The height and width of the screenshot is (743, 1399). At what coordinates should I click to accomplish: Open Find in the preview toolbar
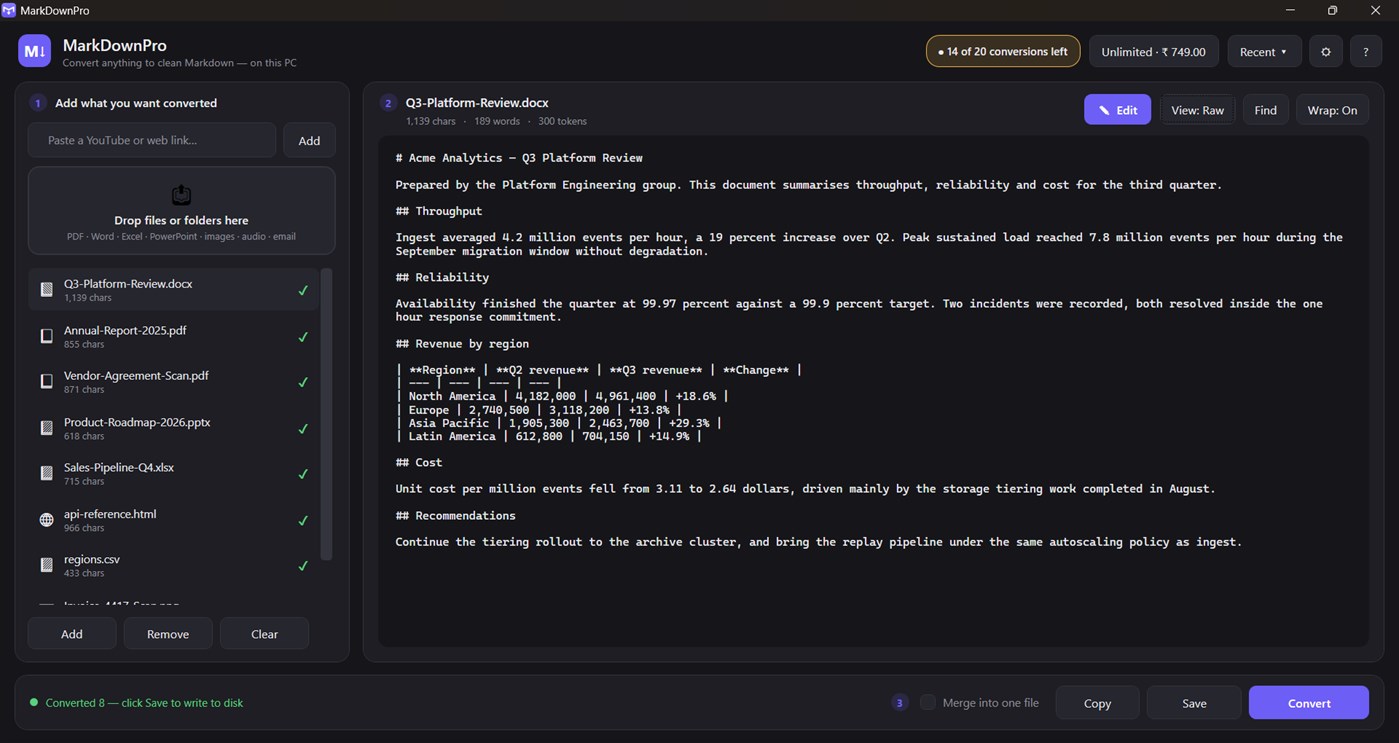[x=1265, y=110]
